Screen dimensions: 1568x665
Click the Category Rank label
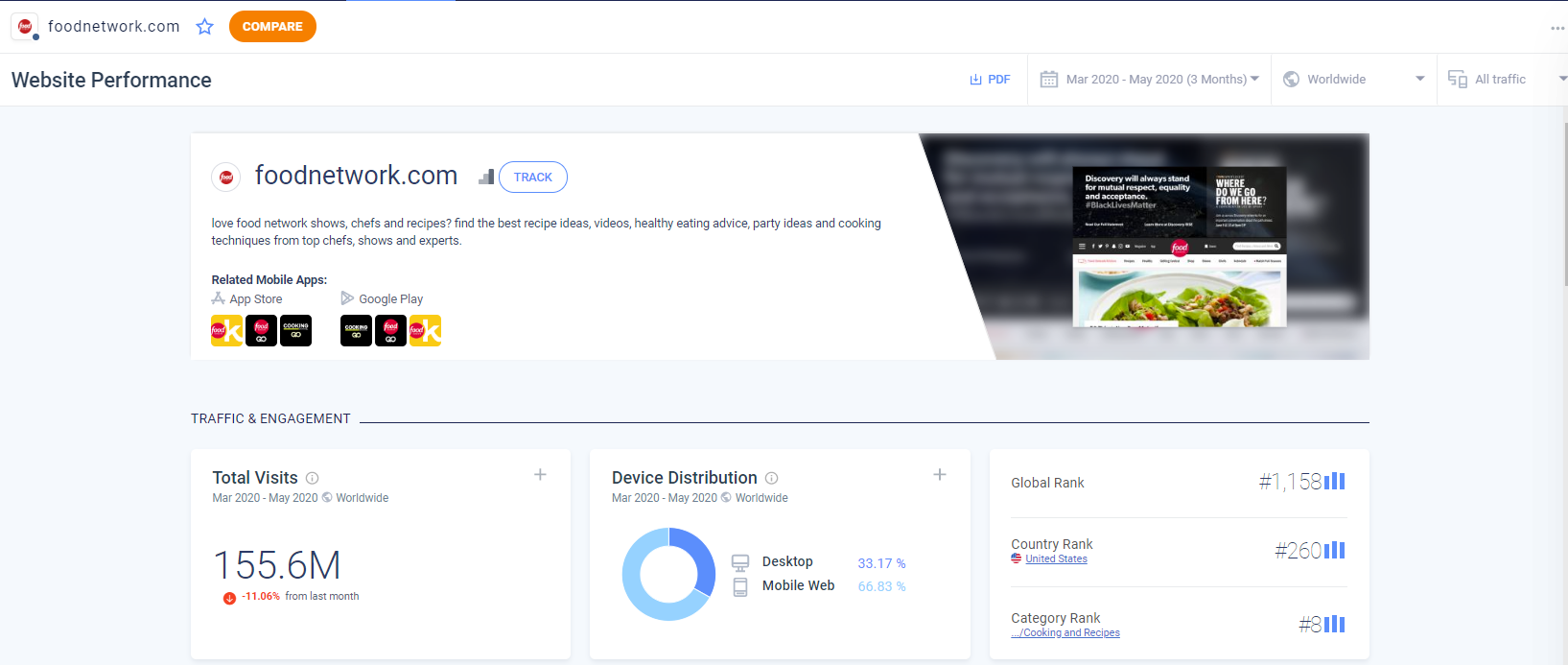(1056, 618)
